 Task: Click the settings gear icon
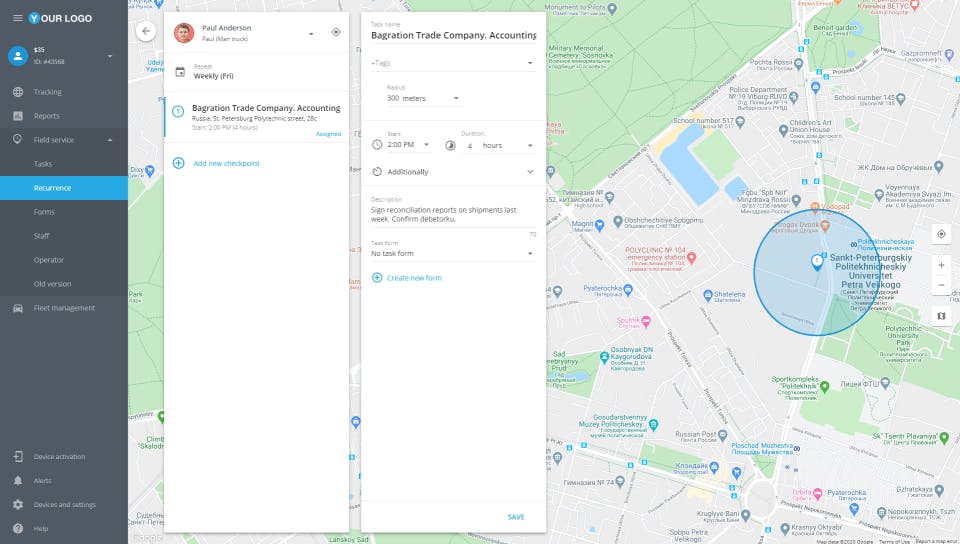[x=18, y=504]
